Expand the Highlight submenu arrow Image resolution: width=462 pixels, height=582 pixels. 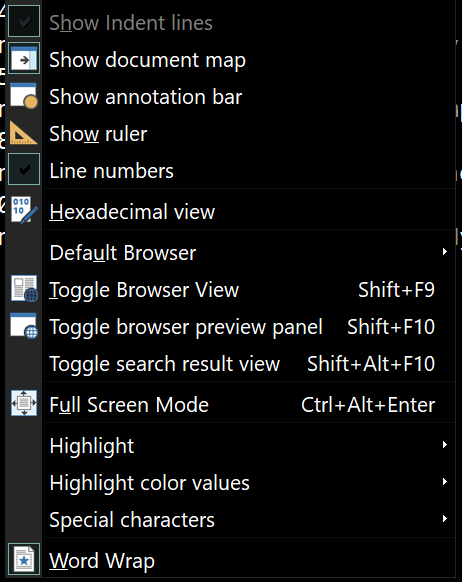[x=445, y=445]
